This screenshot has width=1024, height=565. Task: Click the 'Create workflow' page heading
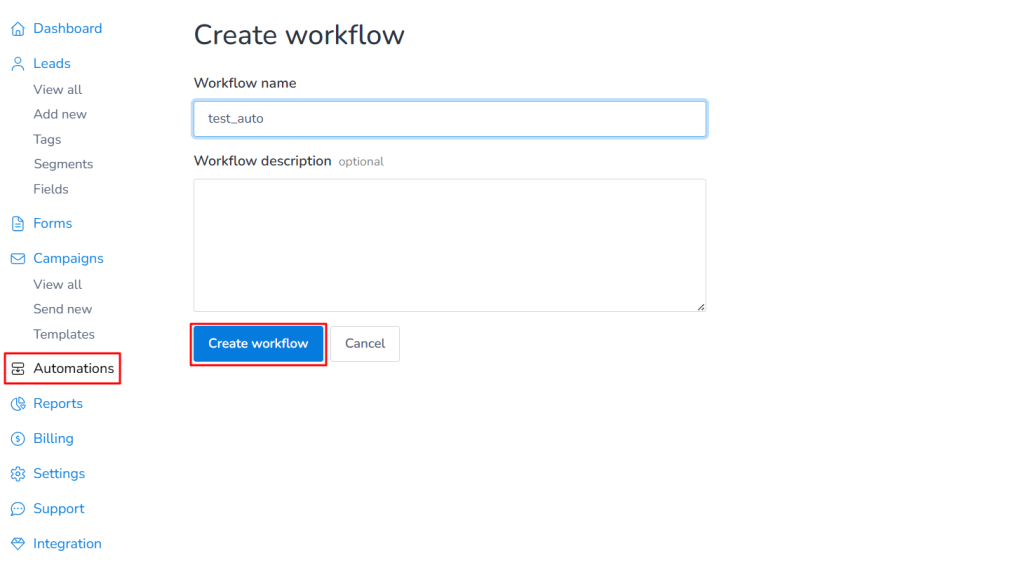pos(299,35)
